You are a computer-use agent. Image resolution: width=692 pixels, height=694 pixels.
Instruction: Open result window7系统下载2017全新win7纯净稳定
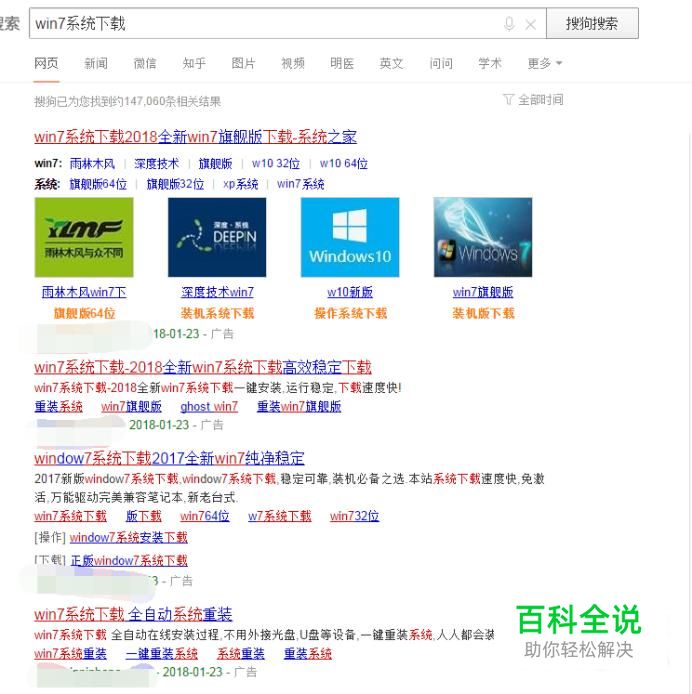coord(169,459)
